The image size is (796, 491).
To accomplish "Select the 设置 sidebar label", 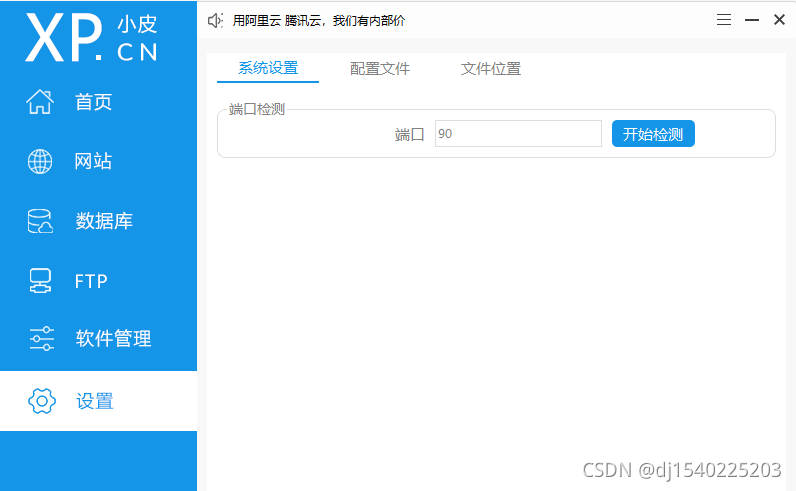I will (x=95, y=401).
